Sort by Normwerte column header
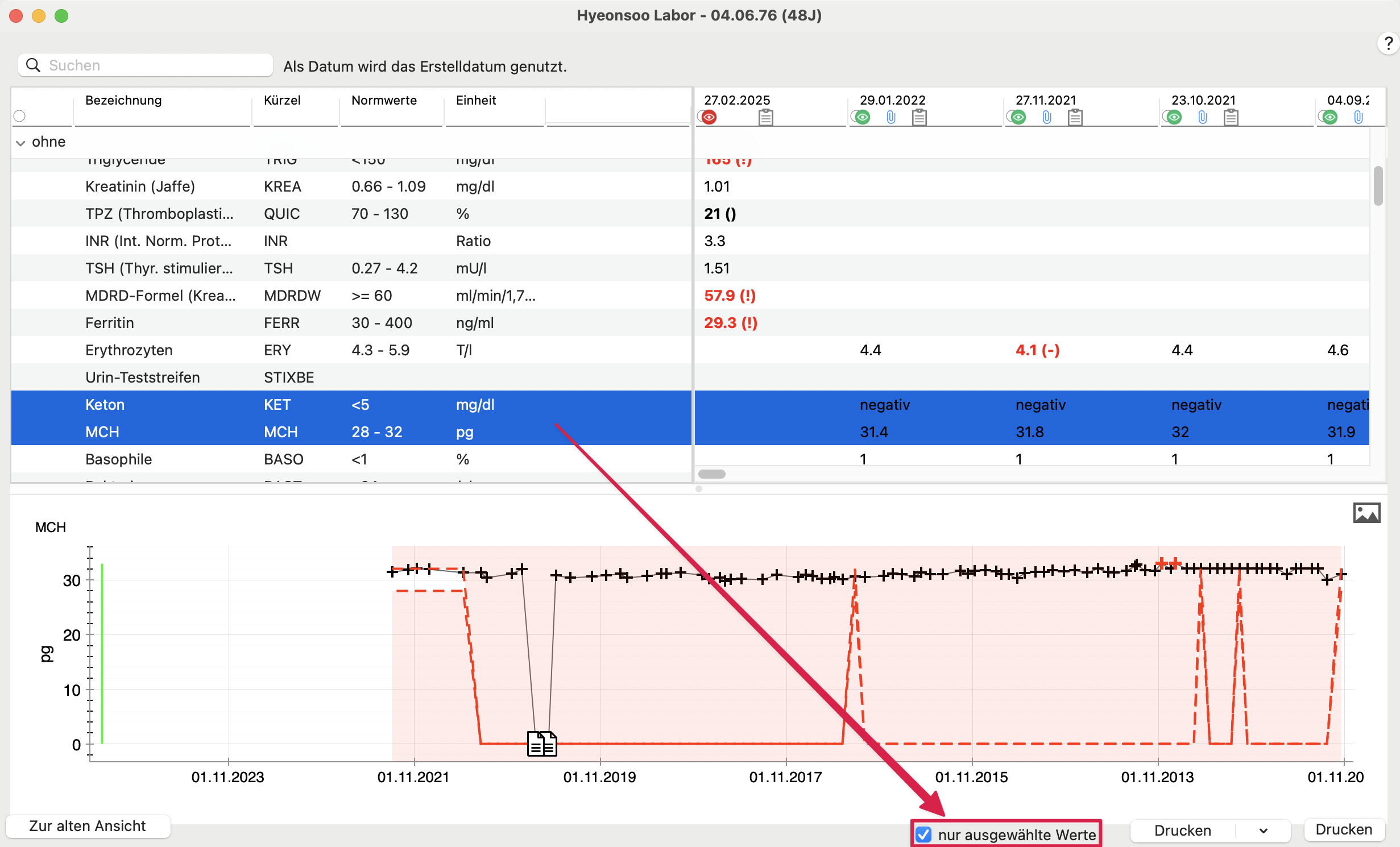This screenshot has height=847, width=1400. 384,100
